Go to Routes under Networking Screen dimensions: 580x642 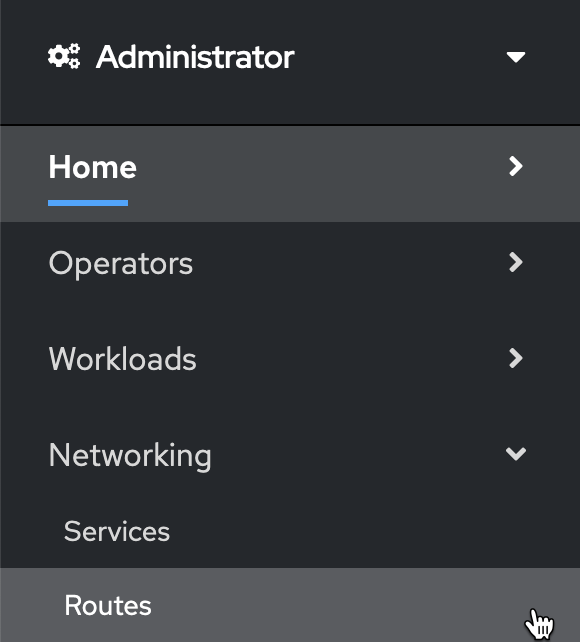click(108, 605)
